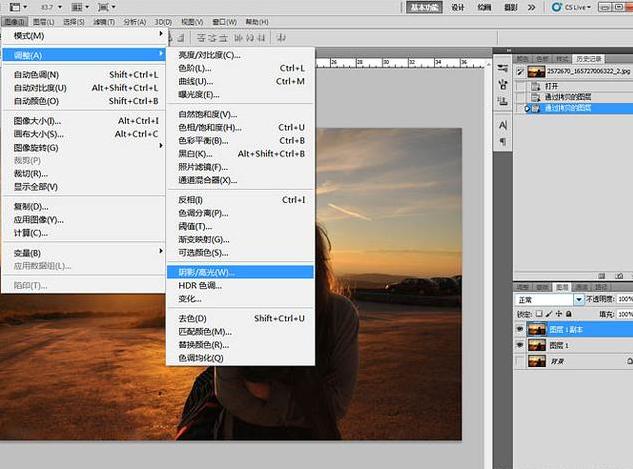Show the 背景 layer via its visibility box
Screen dimensions: 633x469
click(x=520, y=361)
